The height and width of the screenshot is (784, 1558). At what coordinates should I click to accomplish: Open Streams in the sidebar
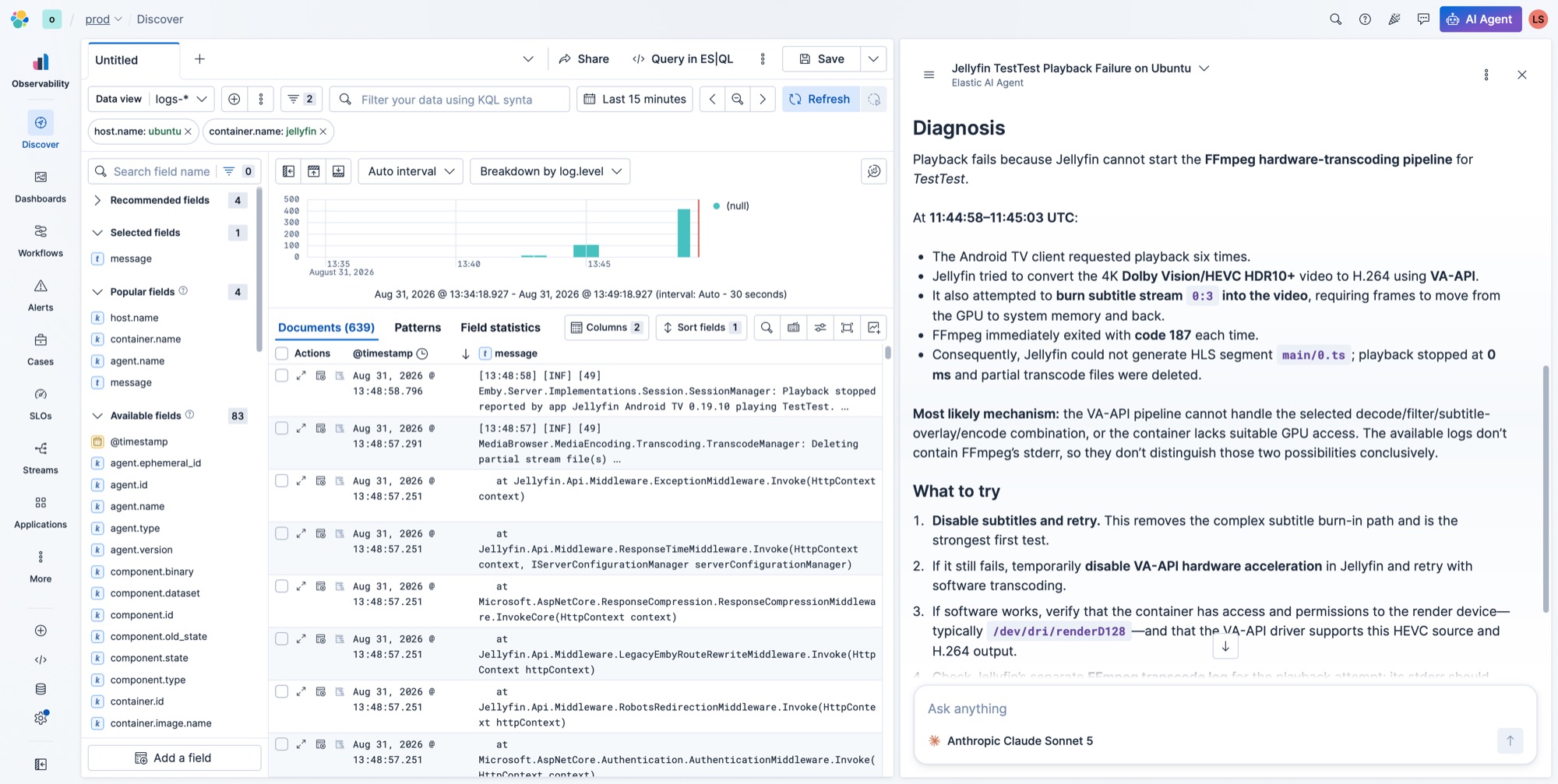[x=41, y=459]
